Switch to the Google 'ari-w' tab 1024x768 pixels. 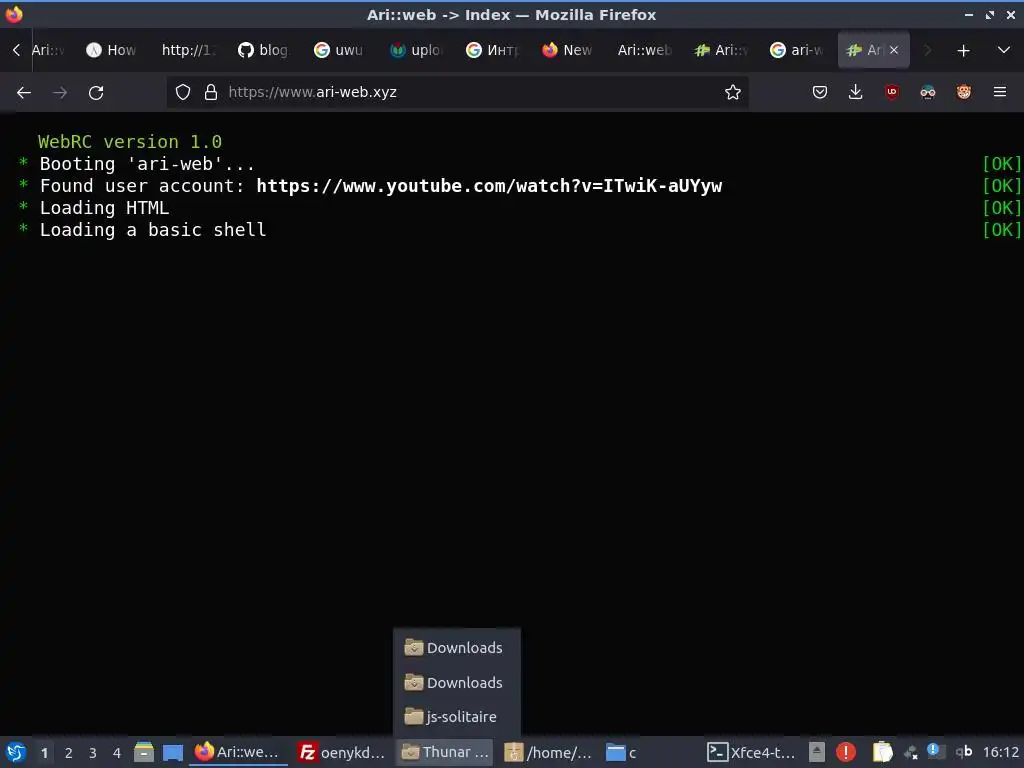pos(795,50)
